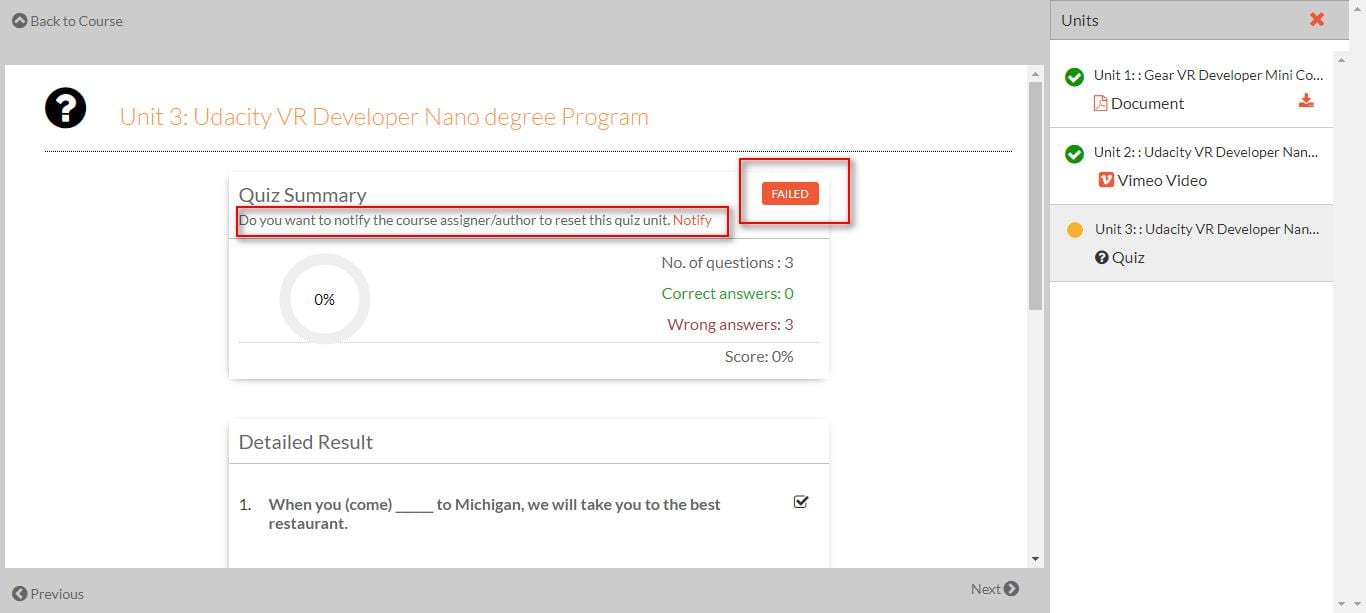The height and width of the screenshot is (613, 1366).
Task: Open the Unit 1 Gear VR Developer entry
Action: (x=1208, y=75)
